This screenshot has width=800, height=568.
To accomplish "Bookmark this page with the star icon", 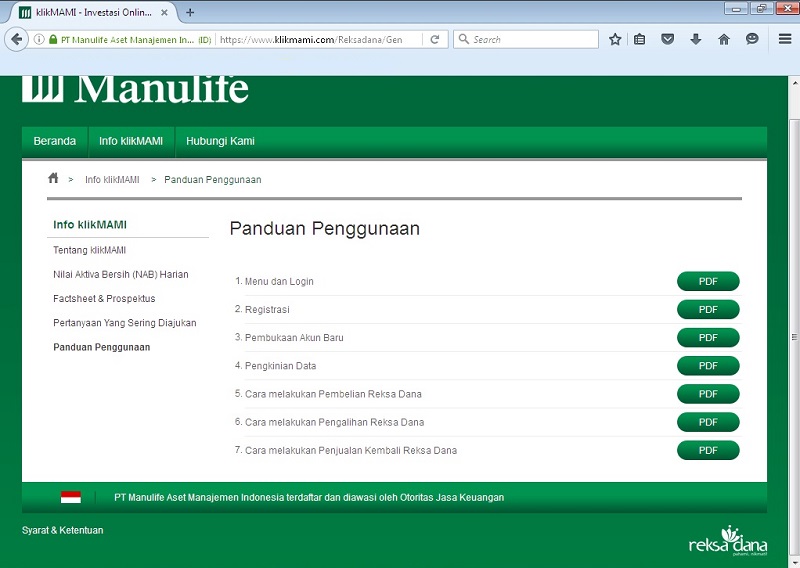I will pos(615,39).
